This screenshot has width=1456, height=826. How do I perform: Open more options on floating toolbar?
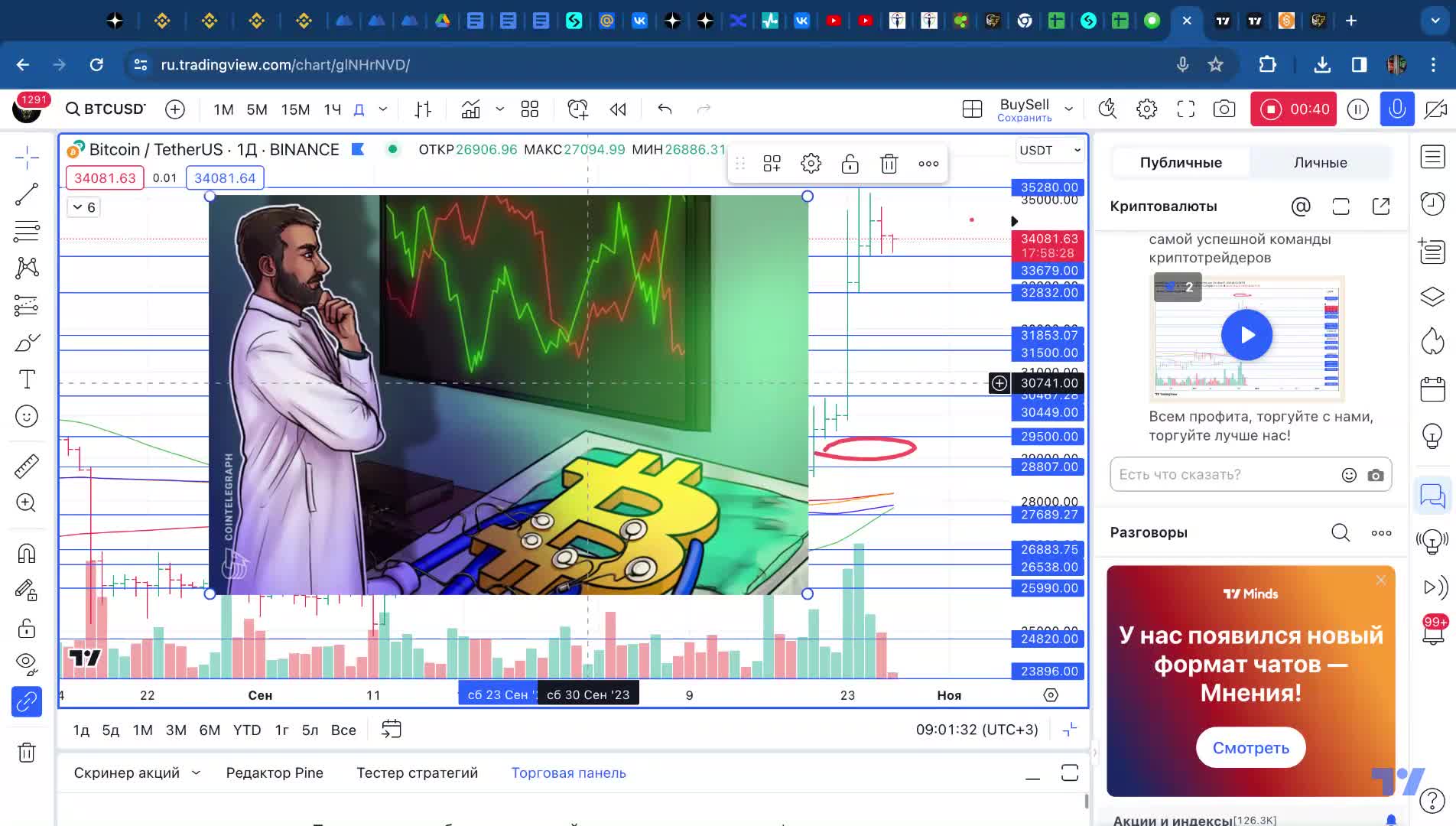928,164
